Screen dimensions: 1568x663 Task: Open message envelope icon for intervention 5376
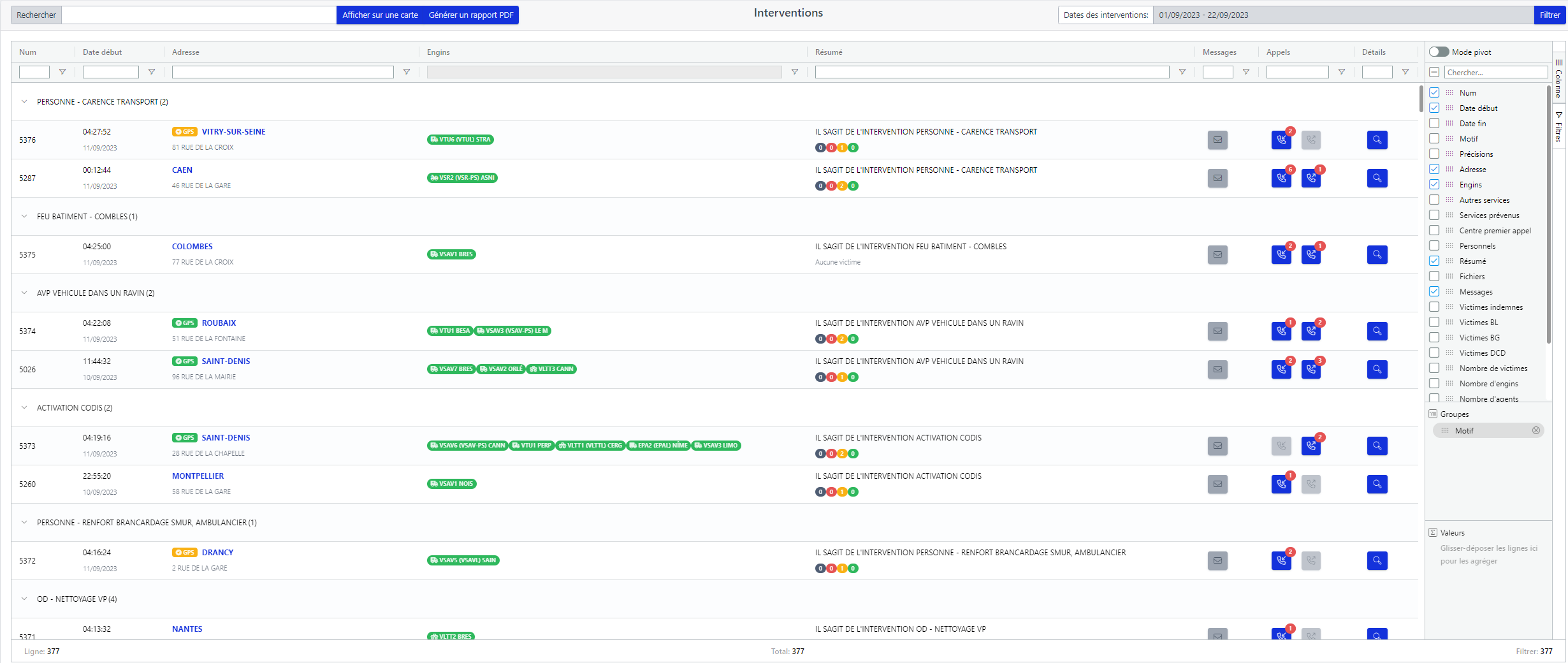pyautogui.click(x=1217, y=140)
